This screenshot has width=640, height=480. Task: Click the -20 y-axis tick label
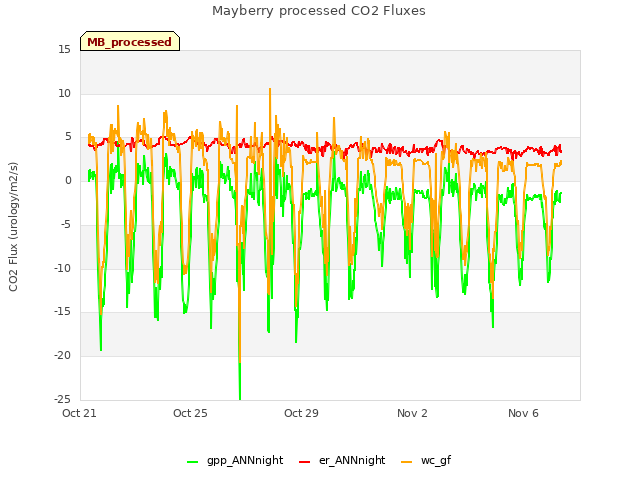point(62,356)
